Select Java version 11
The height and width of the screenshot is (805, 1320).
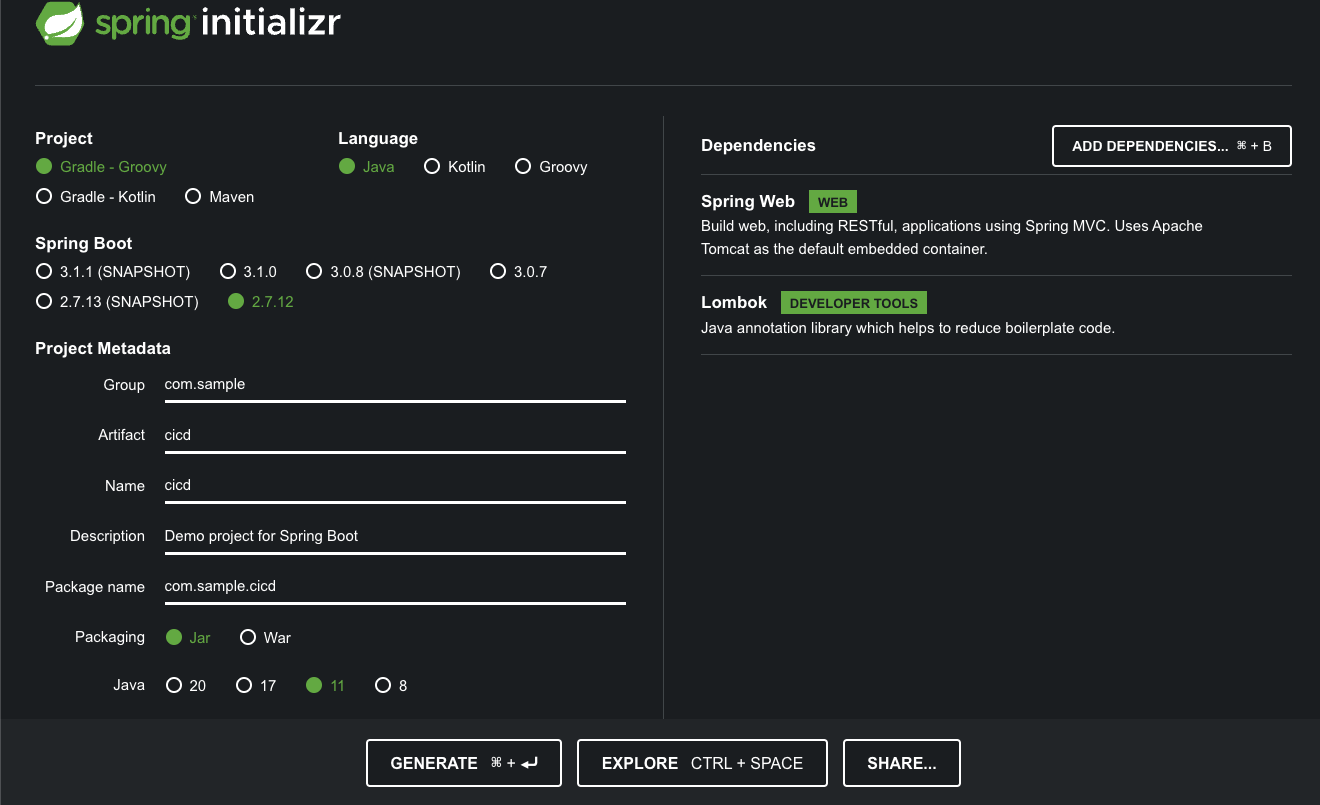[x=325, y=686]
